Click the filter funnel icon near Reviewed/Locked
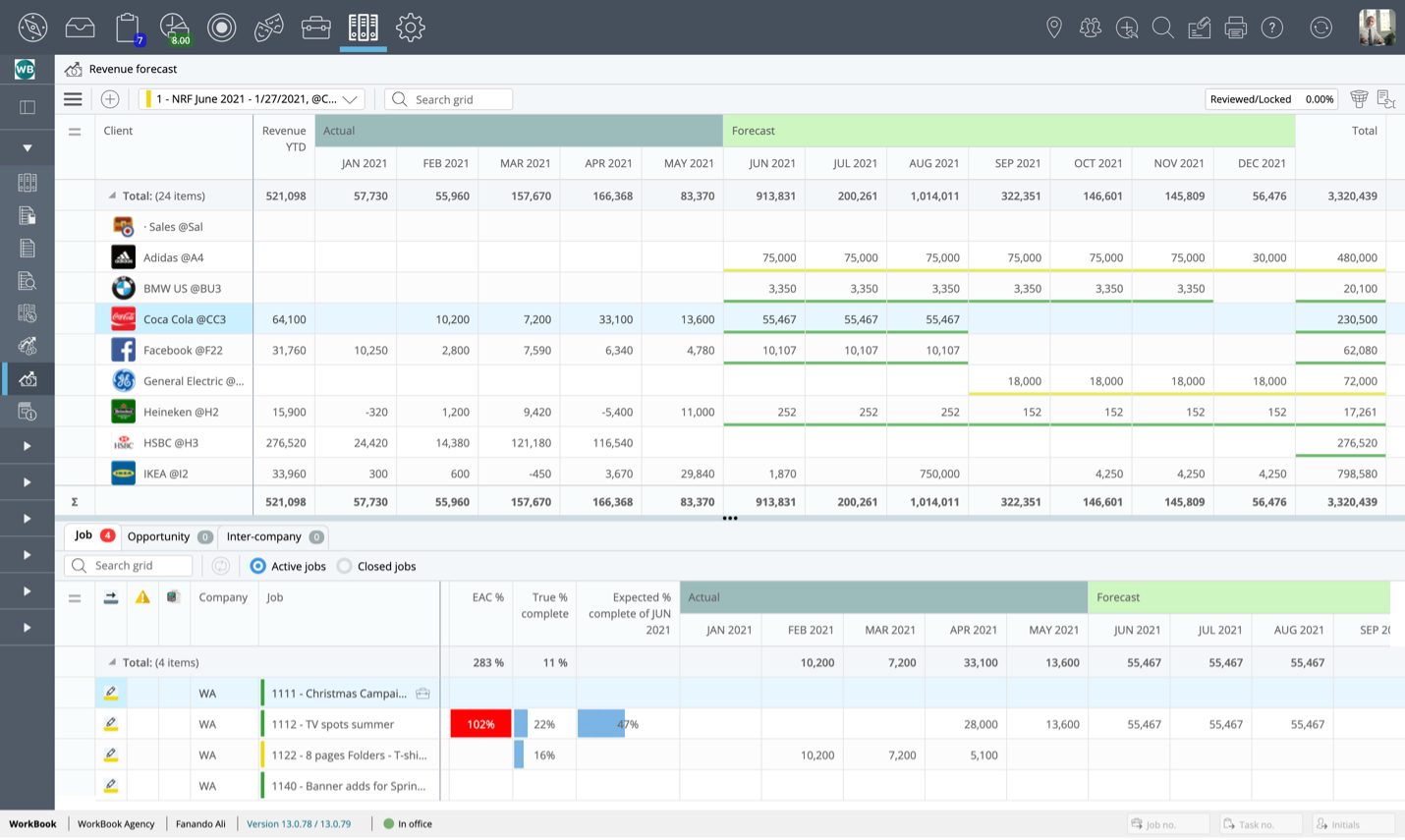Image resolution: width=1405 pixels, height=840 pixels. tap(1359, 99)
